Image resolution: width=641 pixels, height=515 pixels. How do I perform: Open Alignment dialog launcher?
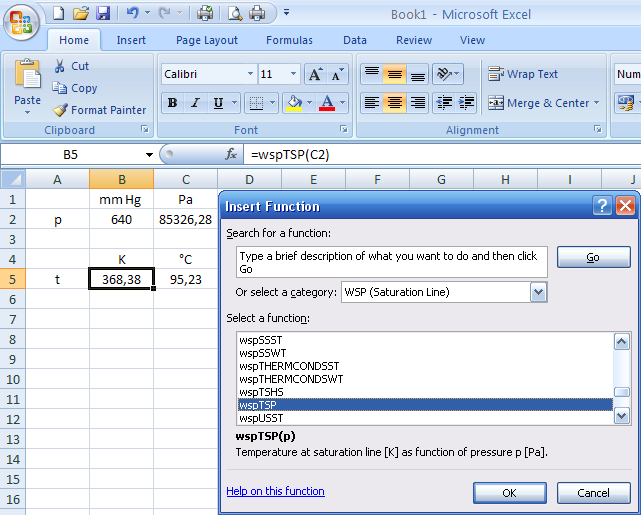(x=598, y=129)
